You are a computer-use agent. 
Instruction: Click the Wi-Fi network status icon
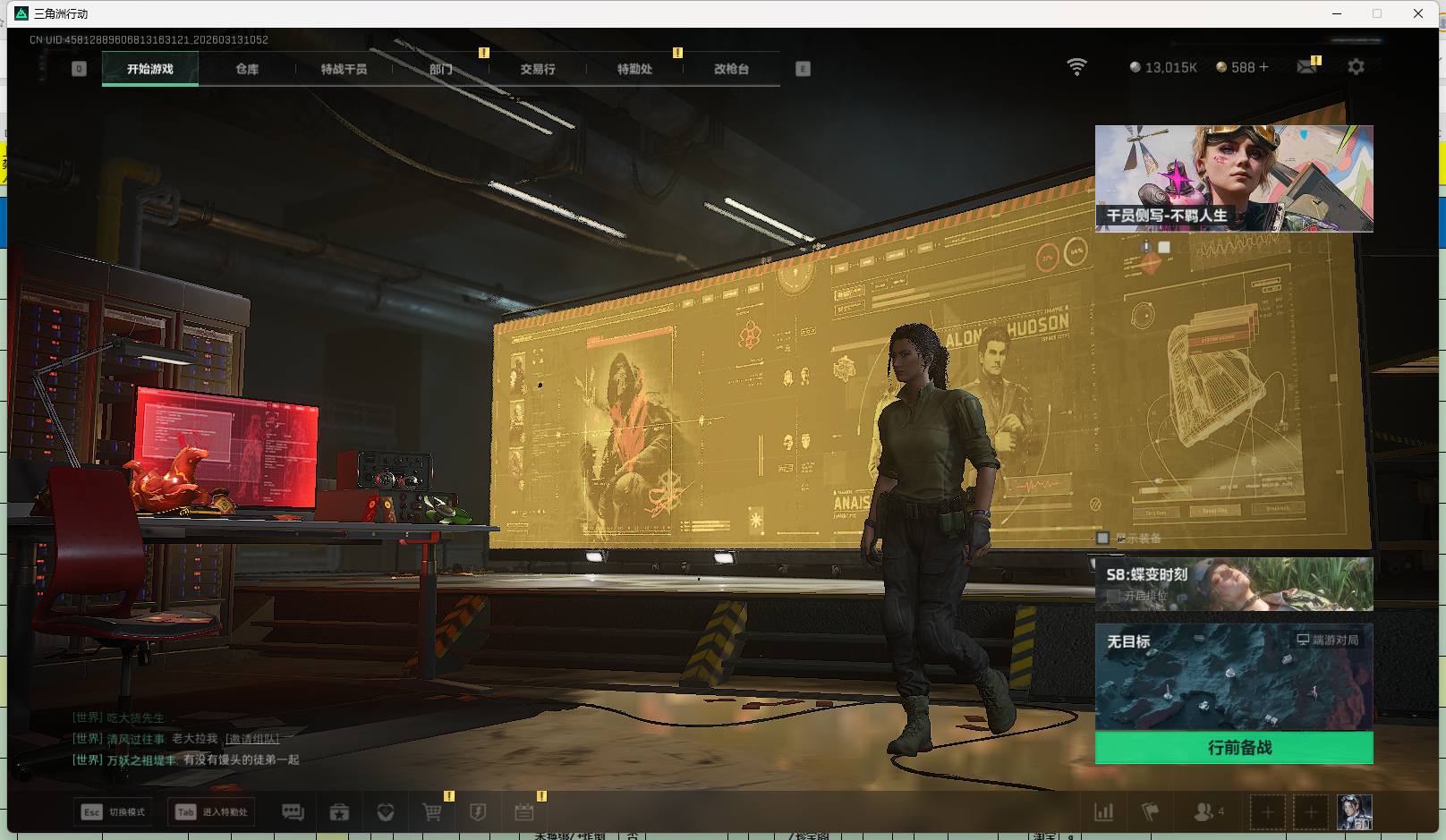(x=1077, y=67)
